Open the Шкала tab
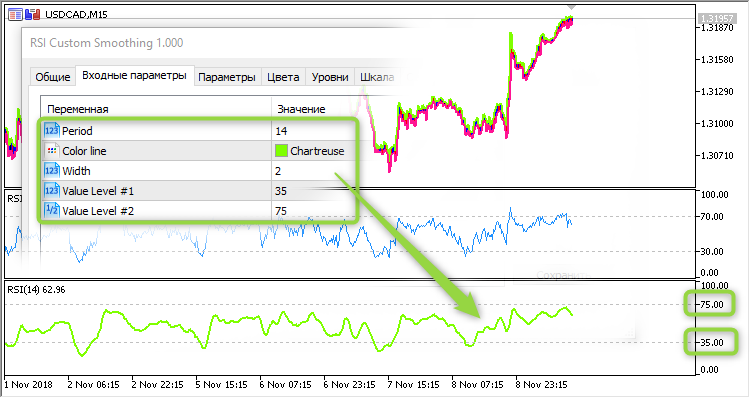 click(377, 77)
